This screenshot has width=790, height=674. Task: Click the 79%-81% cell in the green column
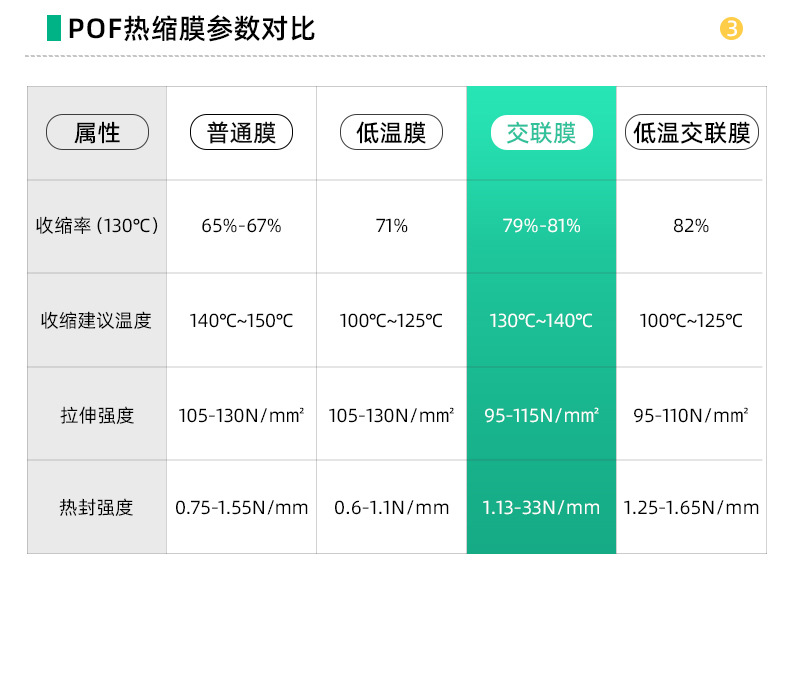pos(541,226)
